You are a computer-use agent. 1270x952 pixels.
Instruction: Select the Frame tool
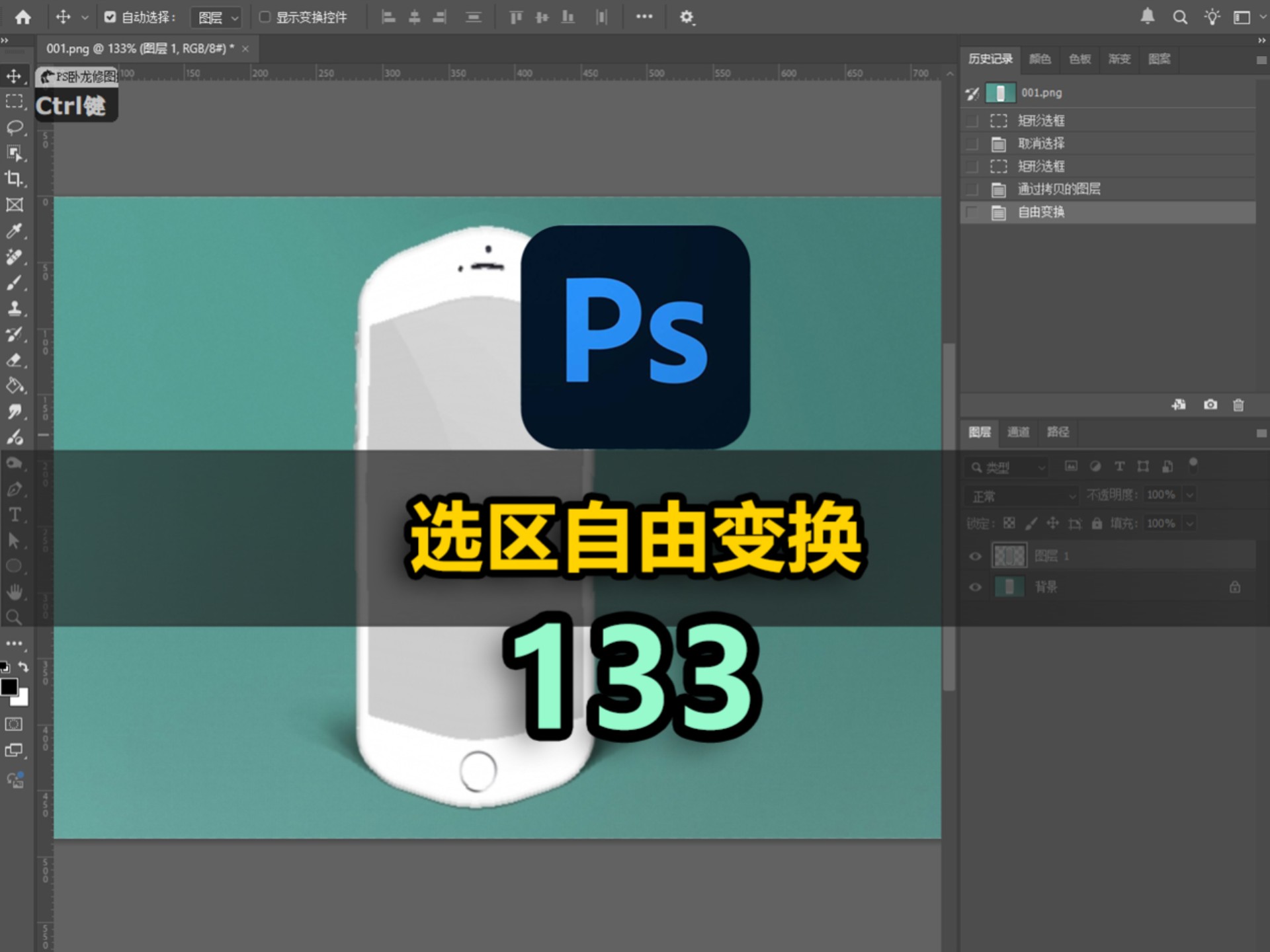click(14, 205)
